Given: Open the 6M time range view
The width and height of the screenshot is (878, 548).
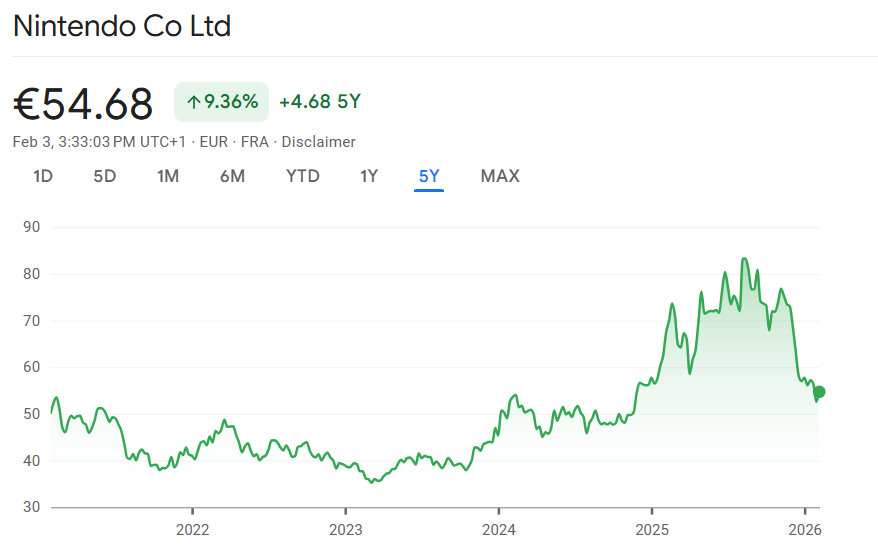Looking at the screenshot, I should pyautogui.click(x=232, y=176).
